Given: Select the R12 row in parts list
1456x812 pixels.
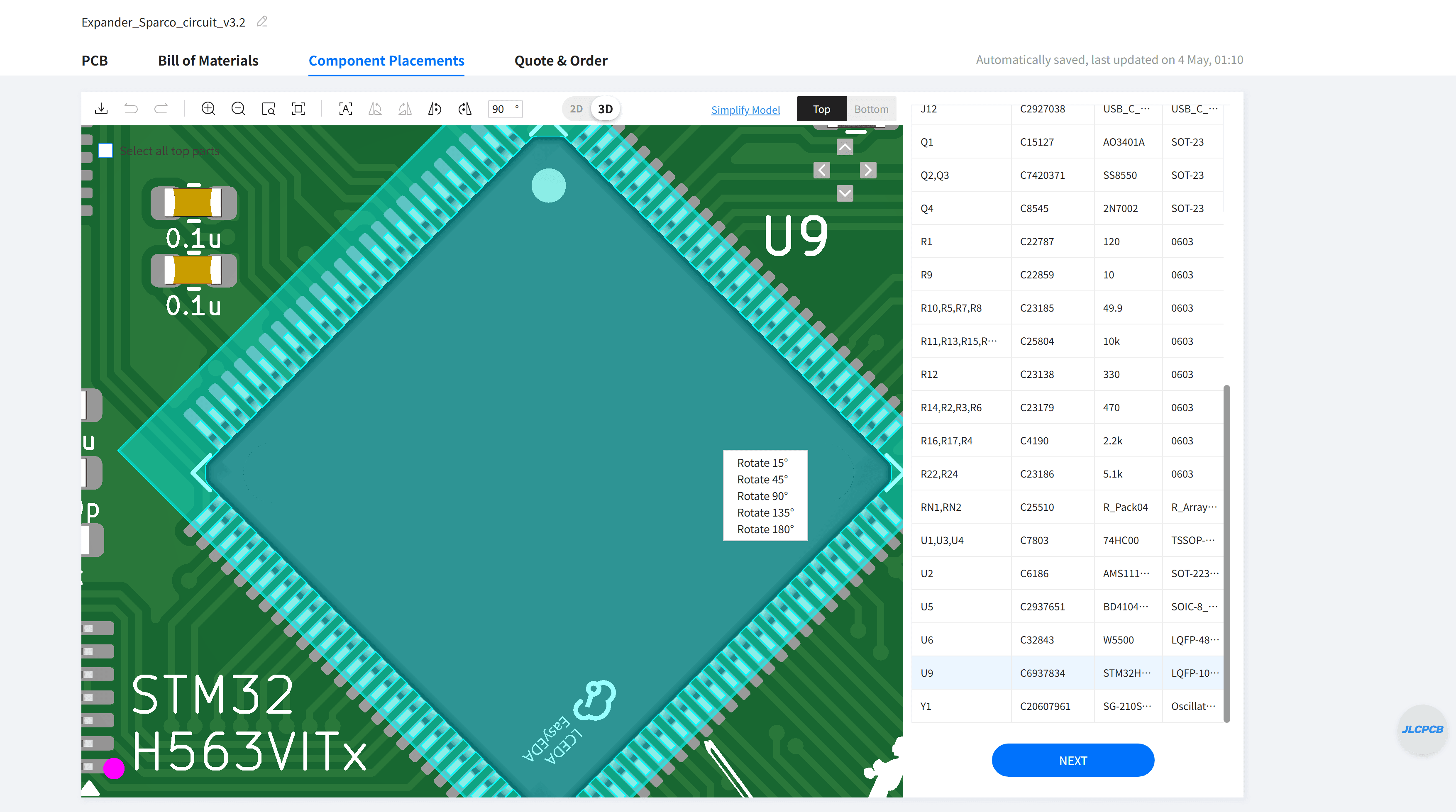Looking at the screenshot, I should (1067, 374).
